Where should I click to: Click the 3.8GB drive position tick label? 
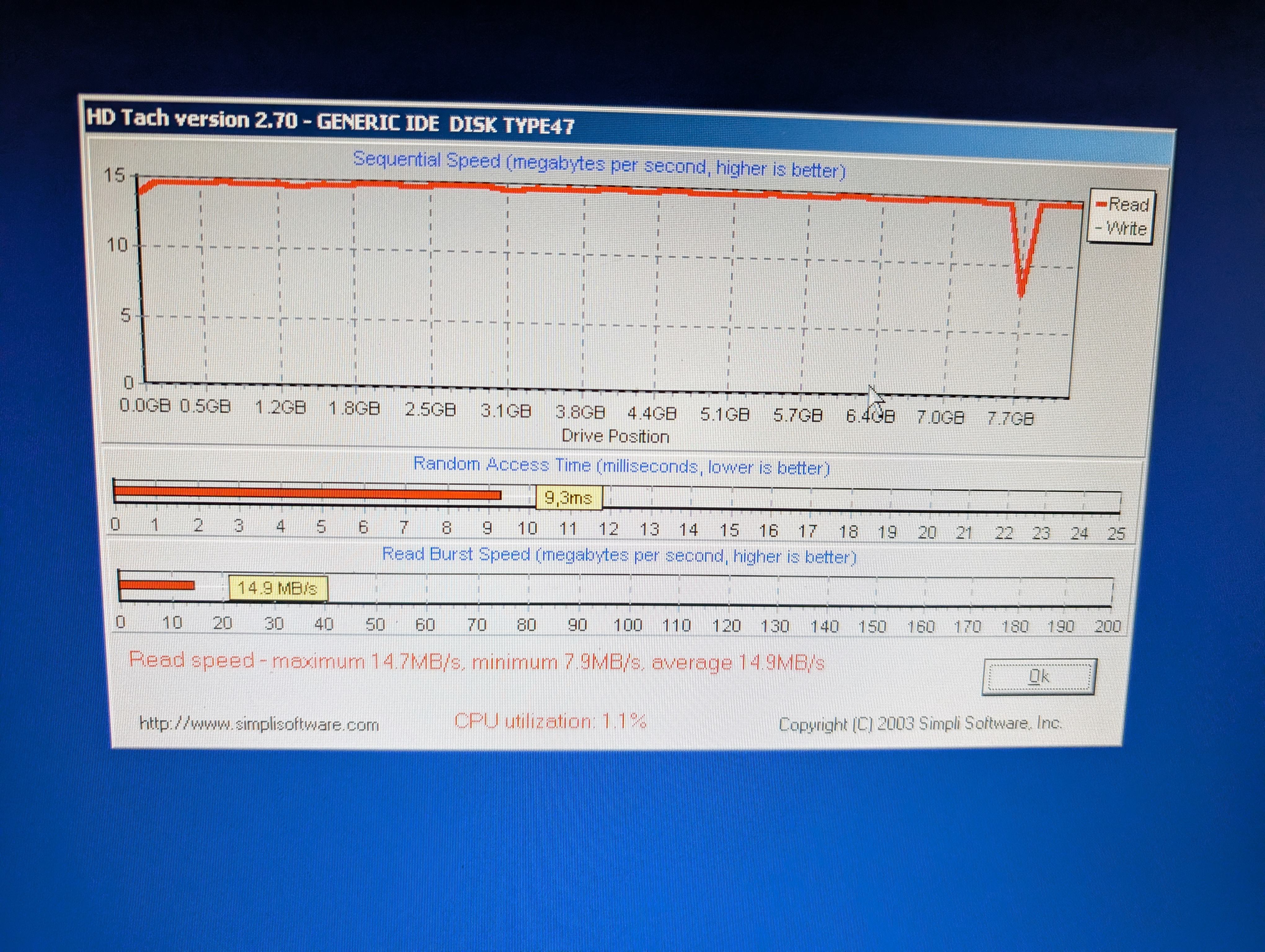coord(580,412)
